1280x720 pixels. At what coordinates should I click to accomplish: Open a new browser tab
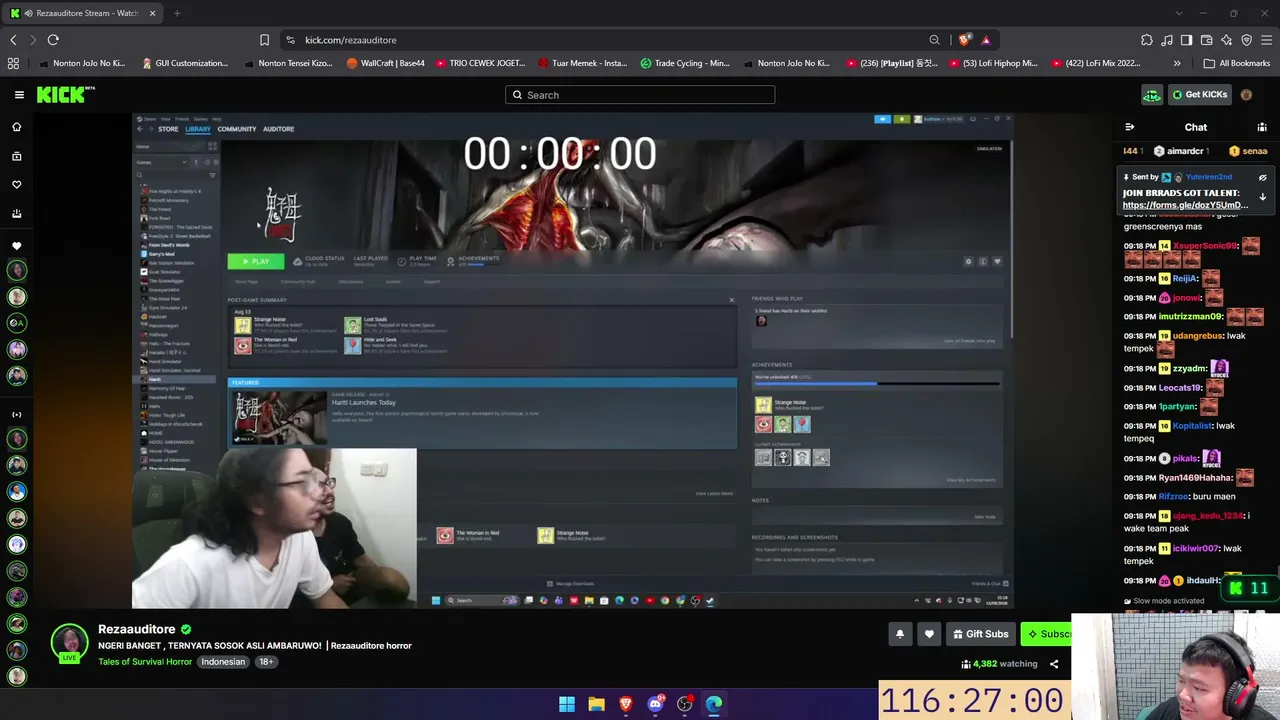pos(177,13)
